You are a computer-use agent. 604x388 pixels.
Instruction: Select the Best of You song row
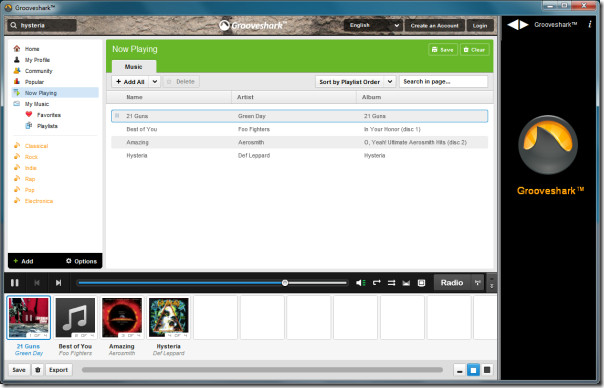(299, 129)
